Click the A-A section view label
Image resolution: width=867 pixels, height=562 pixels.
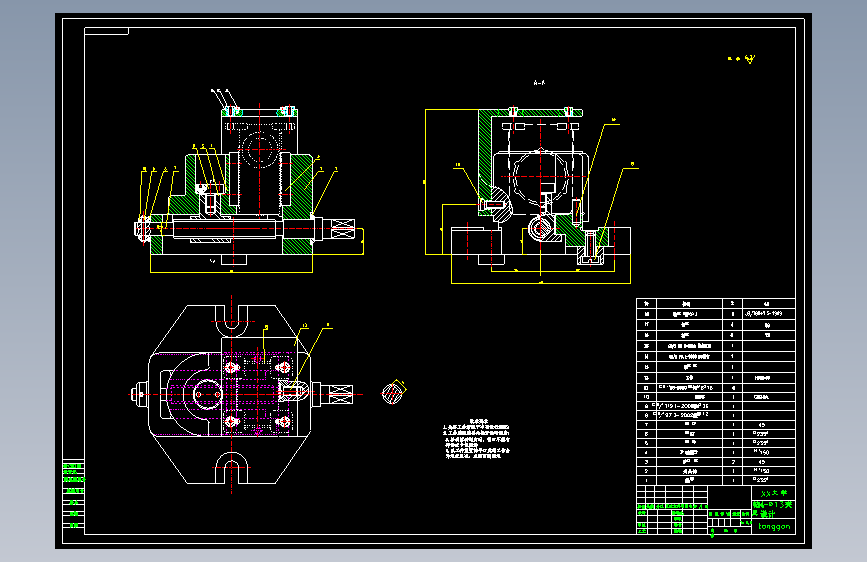tap(539, 83)
